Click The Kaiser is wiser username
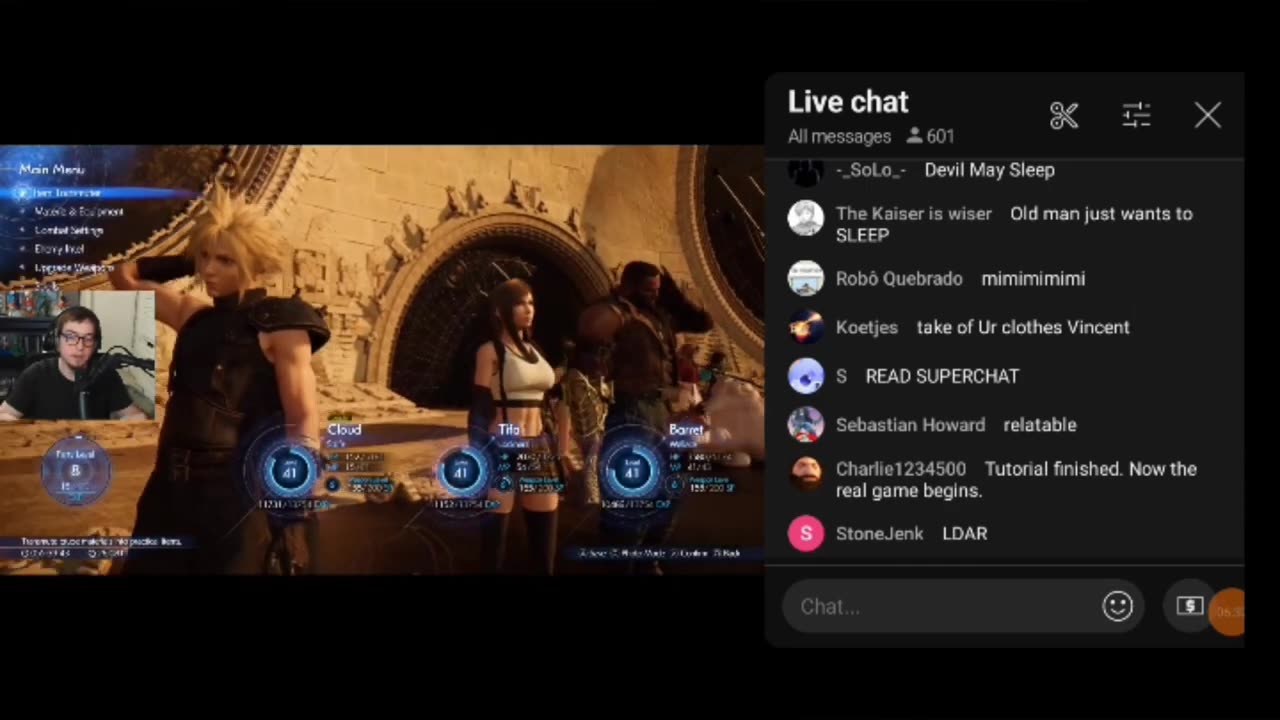The image size is (1280, 720). [x=914, y=213]
